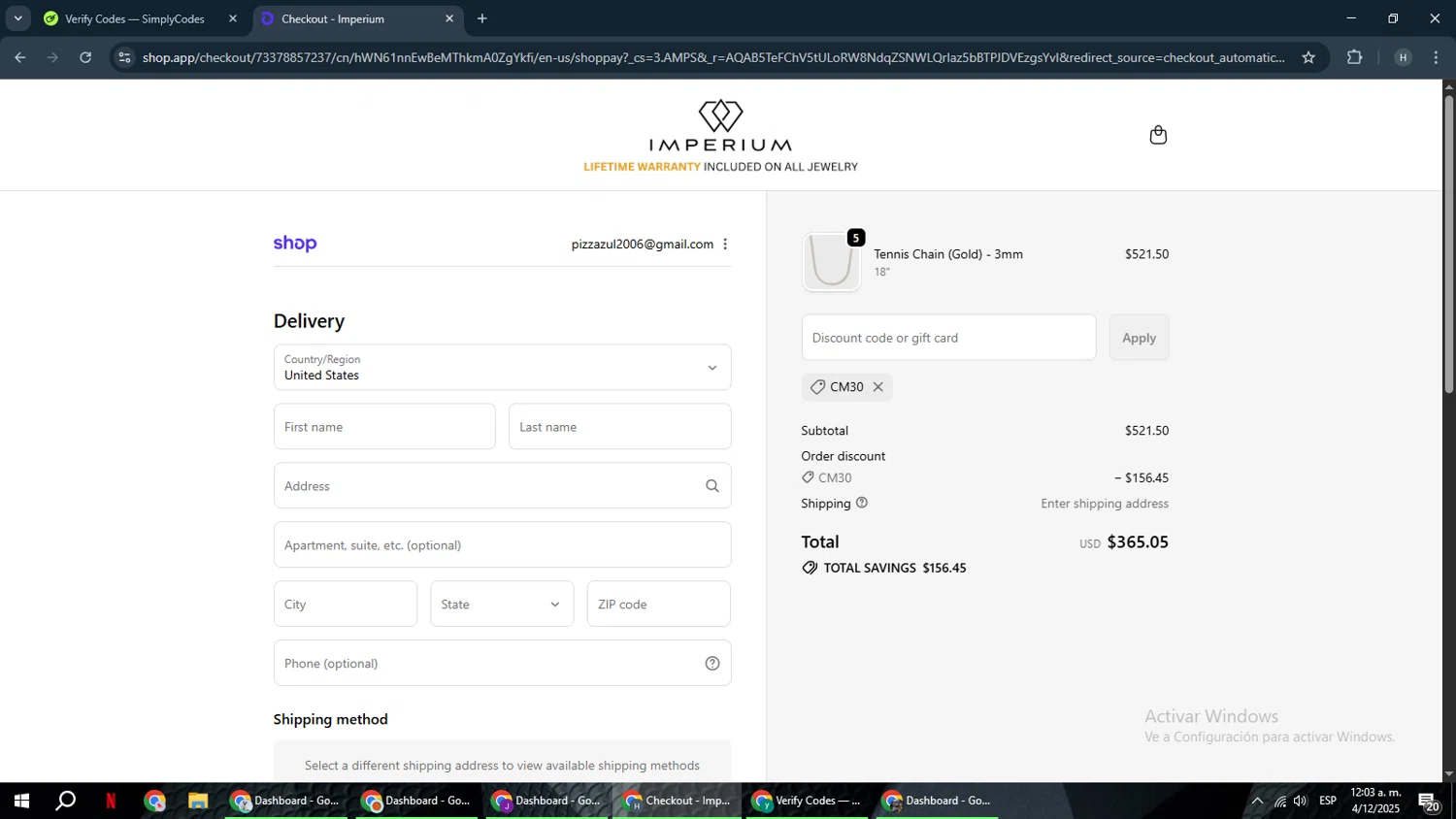The width and height of the screenshot is (1456, 819).
Task: Click the Apply discount button
Action: [1139, 338]
